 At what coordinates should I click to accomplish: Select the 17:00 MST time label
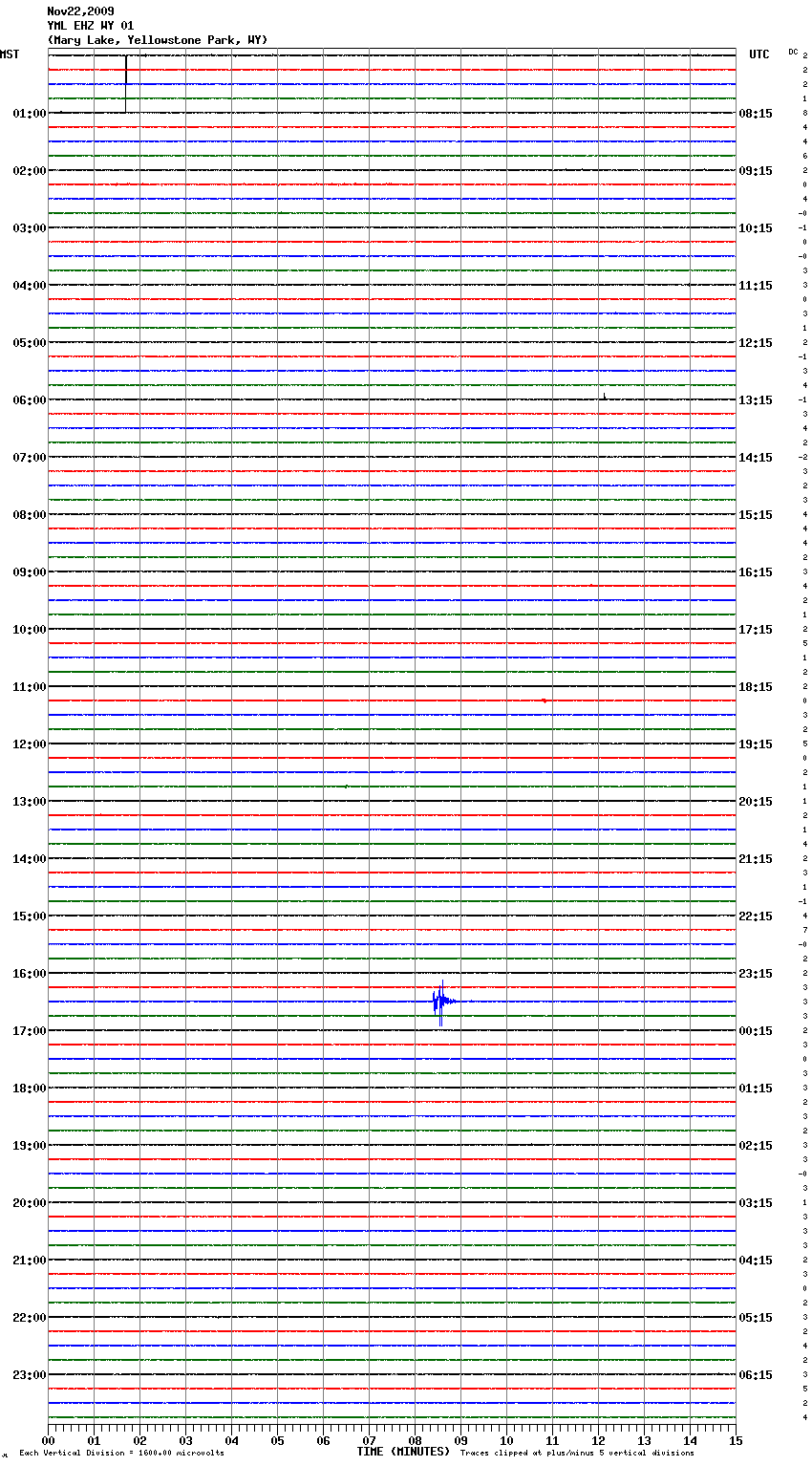tap(30, 1031)
